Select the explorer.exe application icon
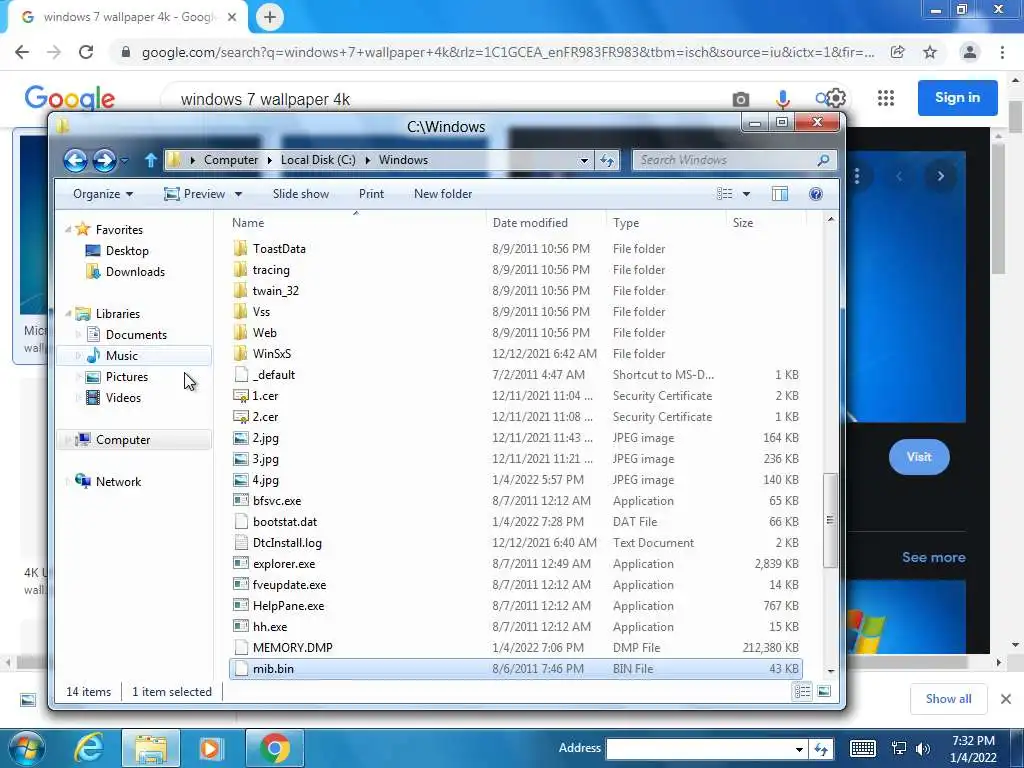This screenshot has height=768, width=1024. [241, 564]
